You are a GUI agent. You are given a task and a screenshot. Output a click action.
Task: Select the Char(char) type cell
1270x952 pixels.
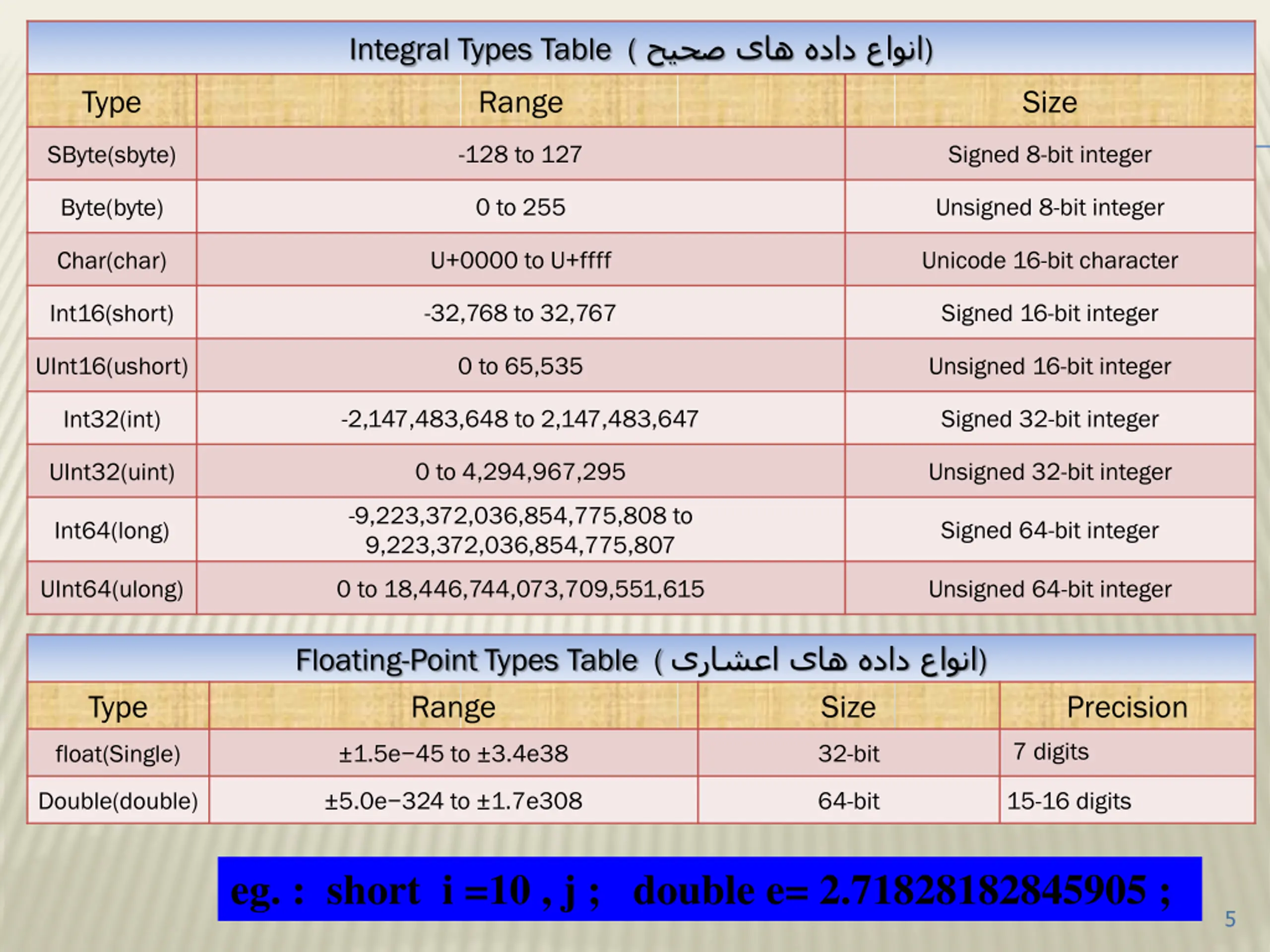coord(112,259)
